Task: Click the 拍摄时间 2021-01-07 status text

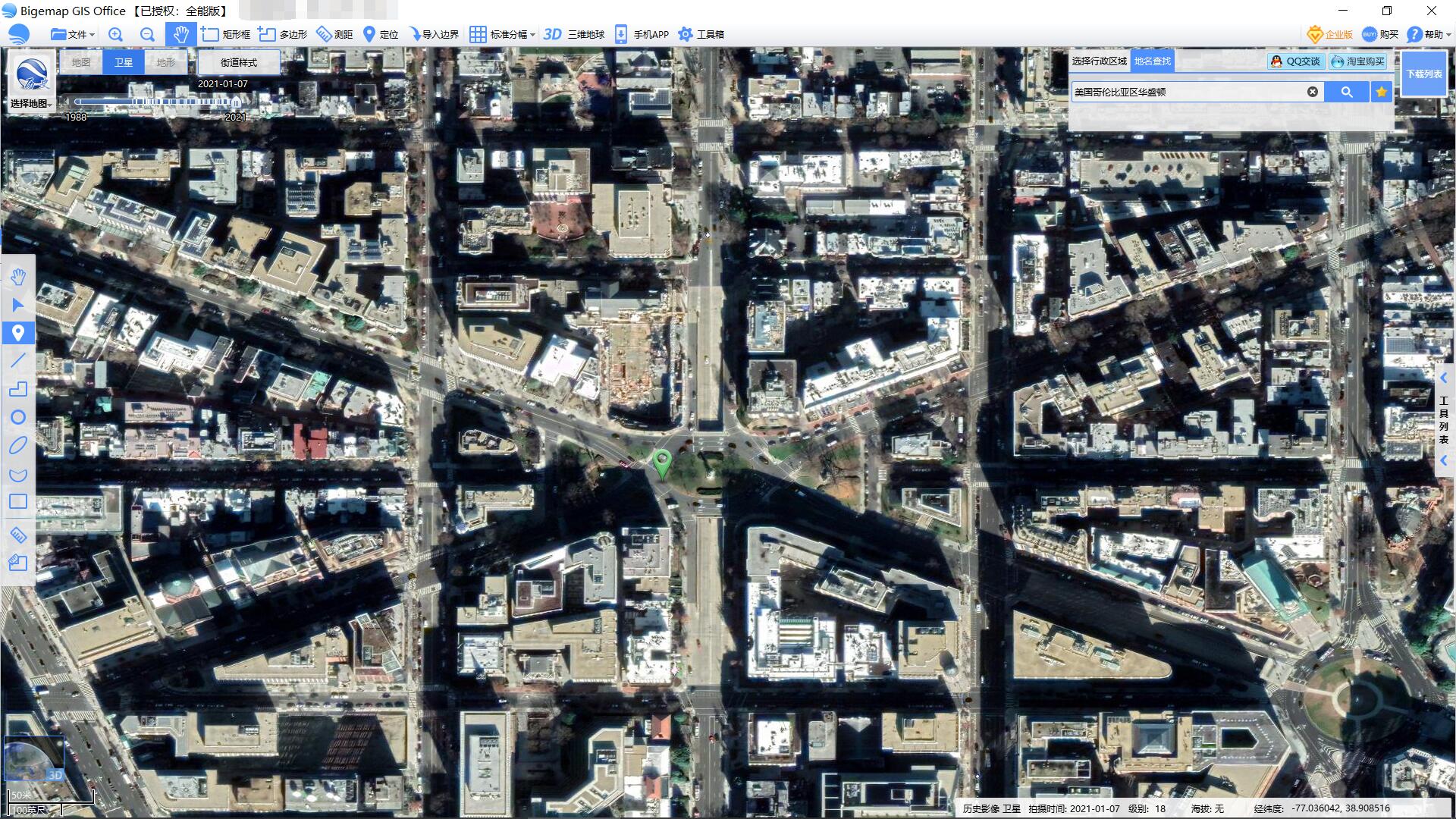Action: pos(1074,808)
